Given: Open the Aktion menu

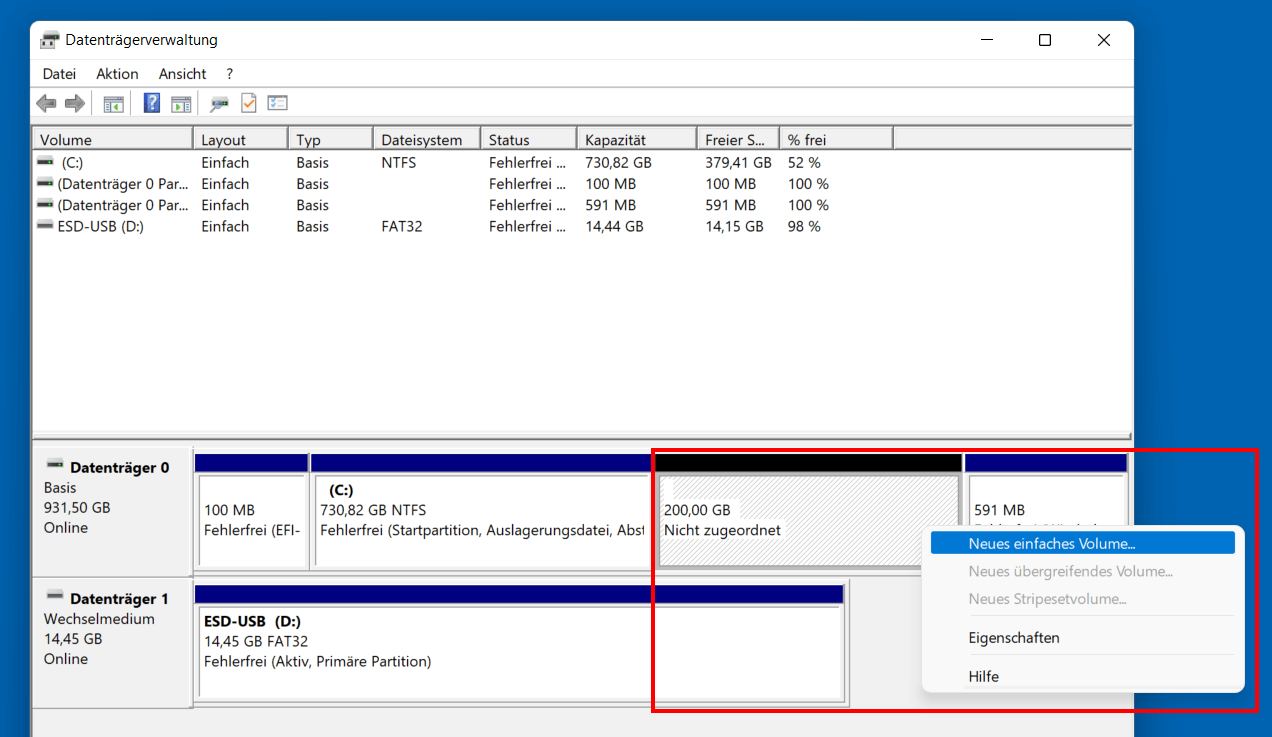Looking at the screenshot, I should click(117, 74).
